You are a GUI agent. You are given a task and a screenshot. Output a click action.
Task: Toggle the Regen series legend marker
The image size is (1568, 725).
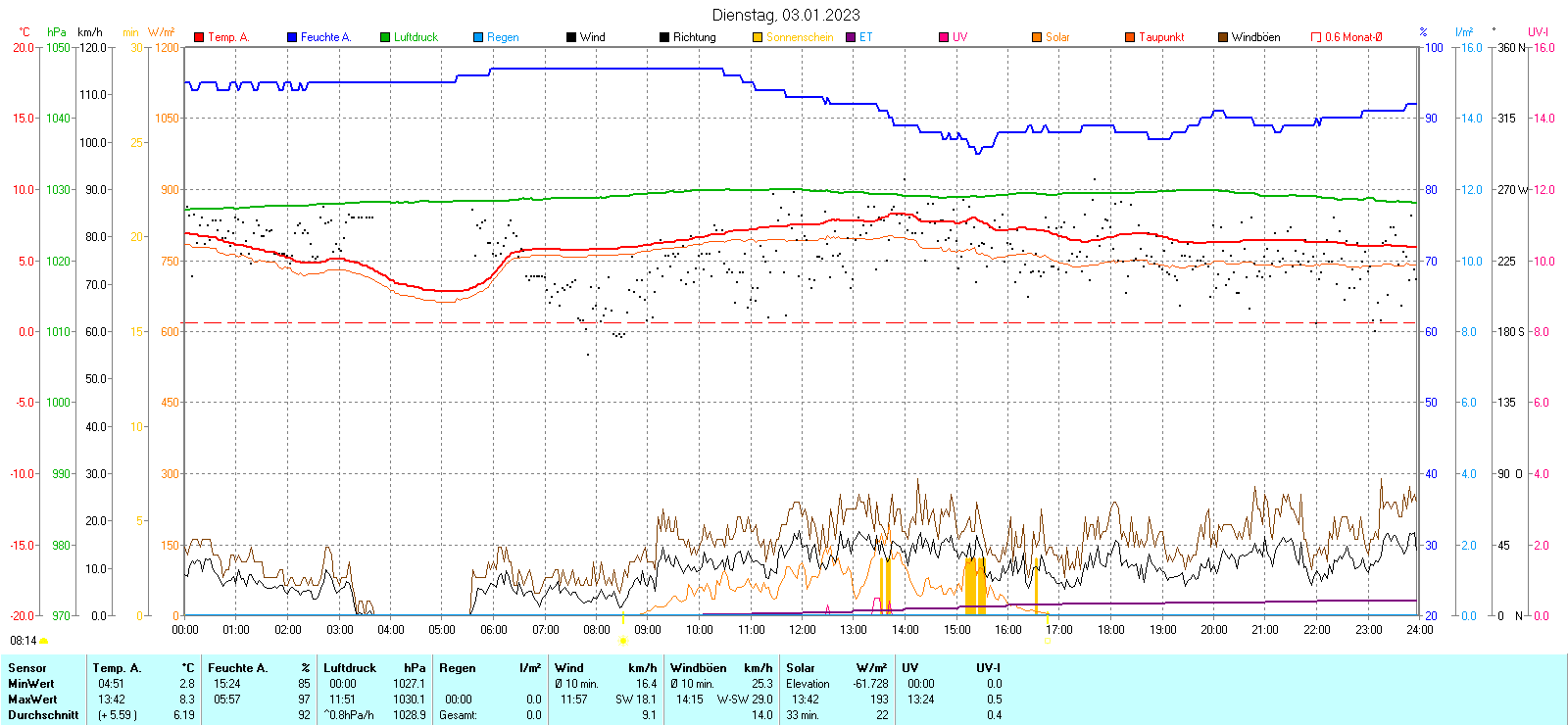click(x=478, y=37)
